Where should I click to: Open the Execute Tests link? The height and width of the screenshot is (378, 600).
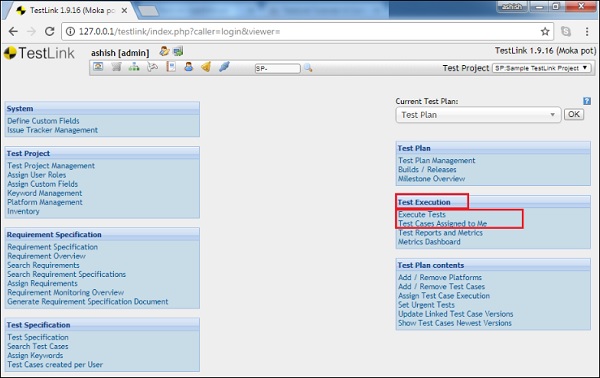[x=422, y=214]
